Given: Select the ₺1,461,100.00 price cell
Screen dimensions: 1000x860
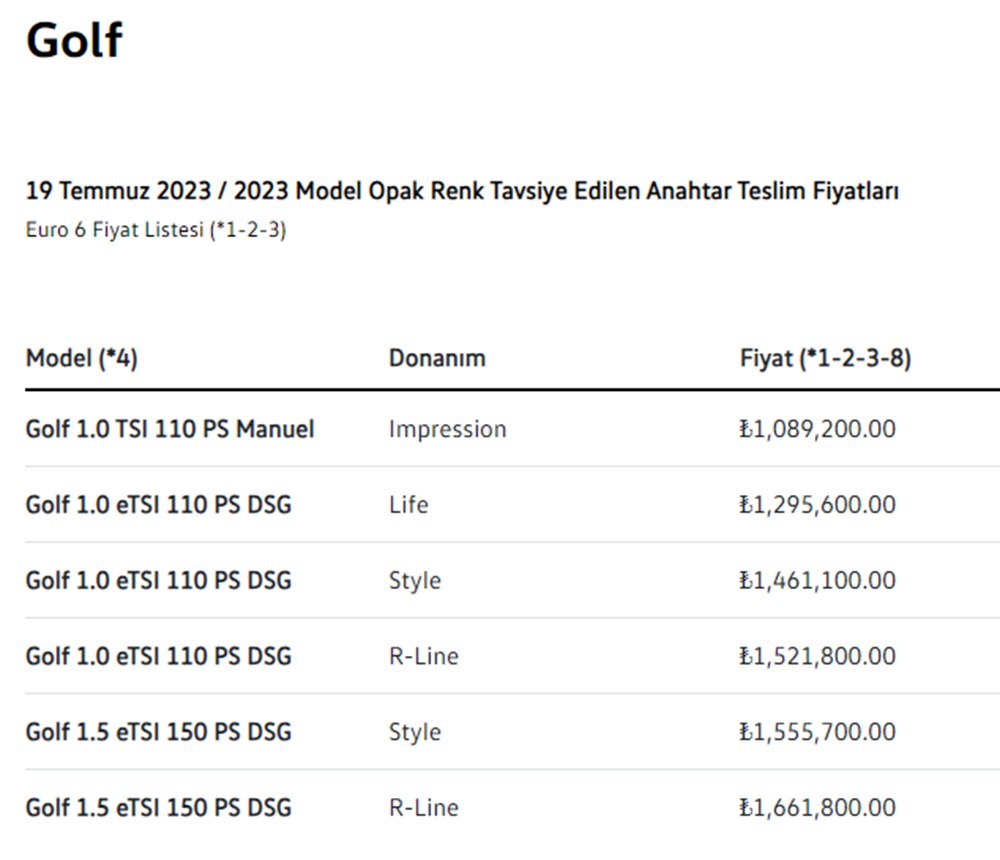Looking at the screenshot, I should [817, 581].
